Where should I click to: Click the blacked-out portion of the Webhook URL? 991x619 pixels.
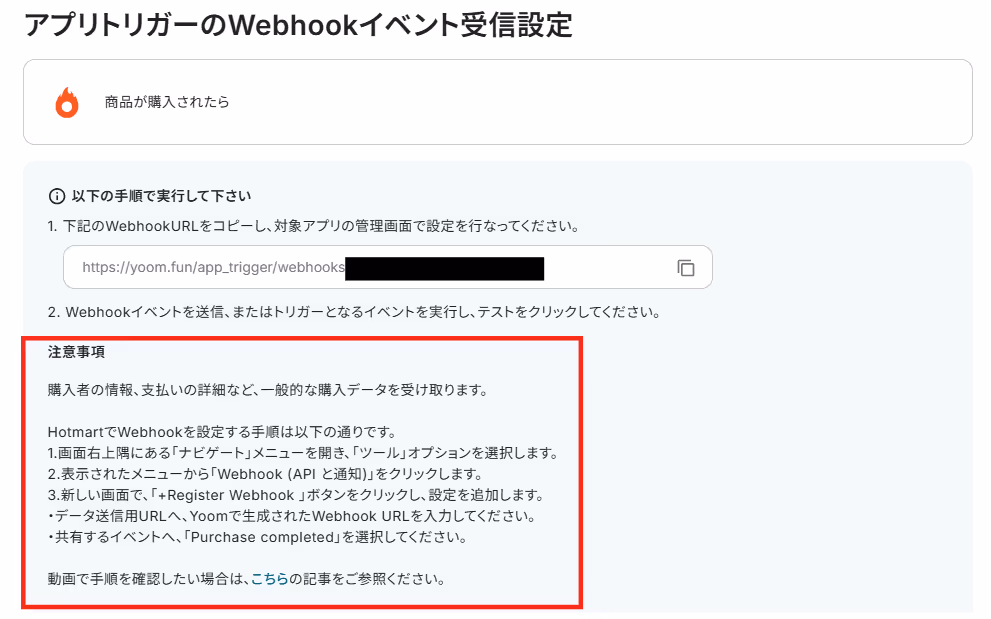(444, 268)
